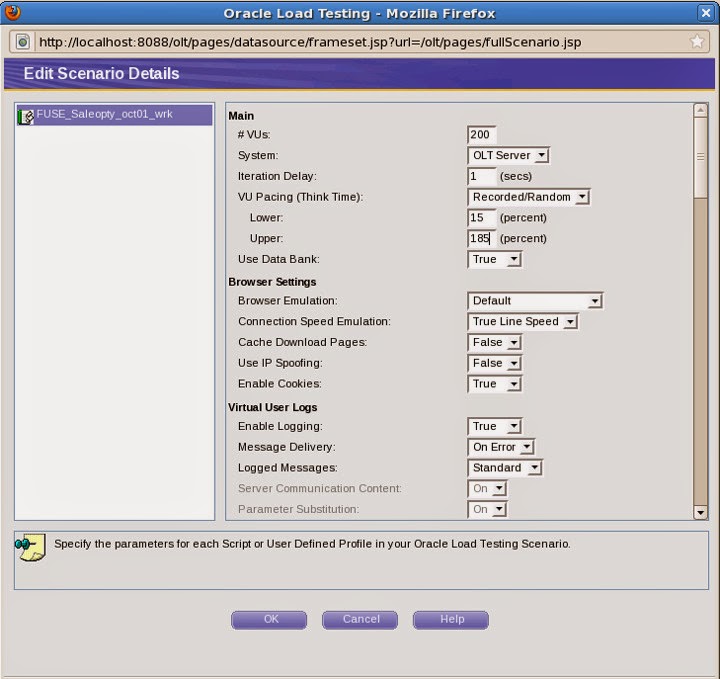The image size is (720, 679).
Task: Open the Enable Logging dropdown
Action: pos(495,426)
